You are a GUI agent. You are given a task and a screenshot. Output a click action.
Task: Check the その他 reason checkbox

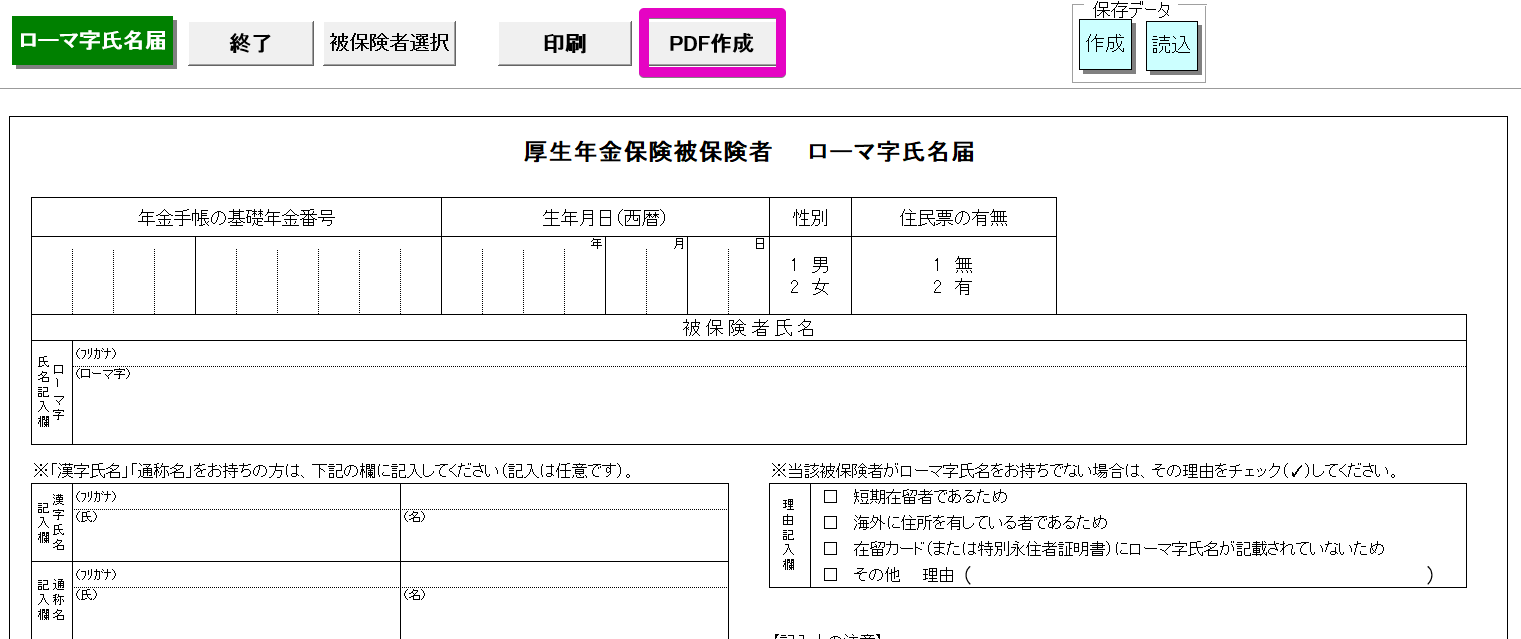tap(830, 575)
